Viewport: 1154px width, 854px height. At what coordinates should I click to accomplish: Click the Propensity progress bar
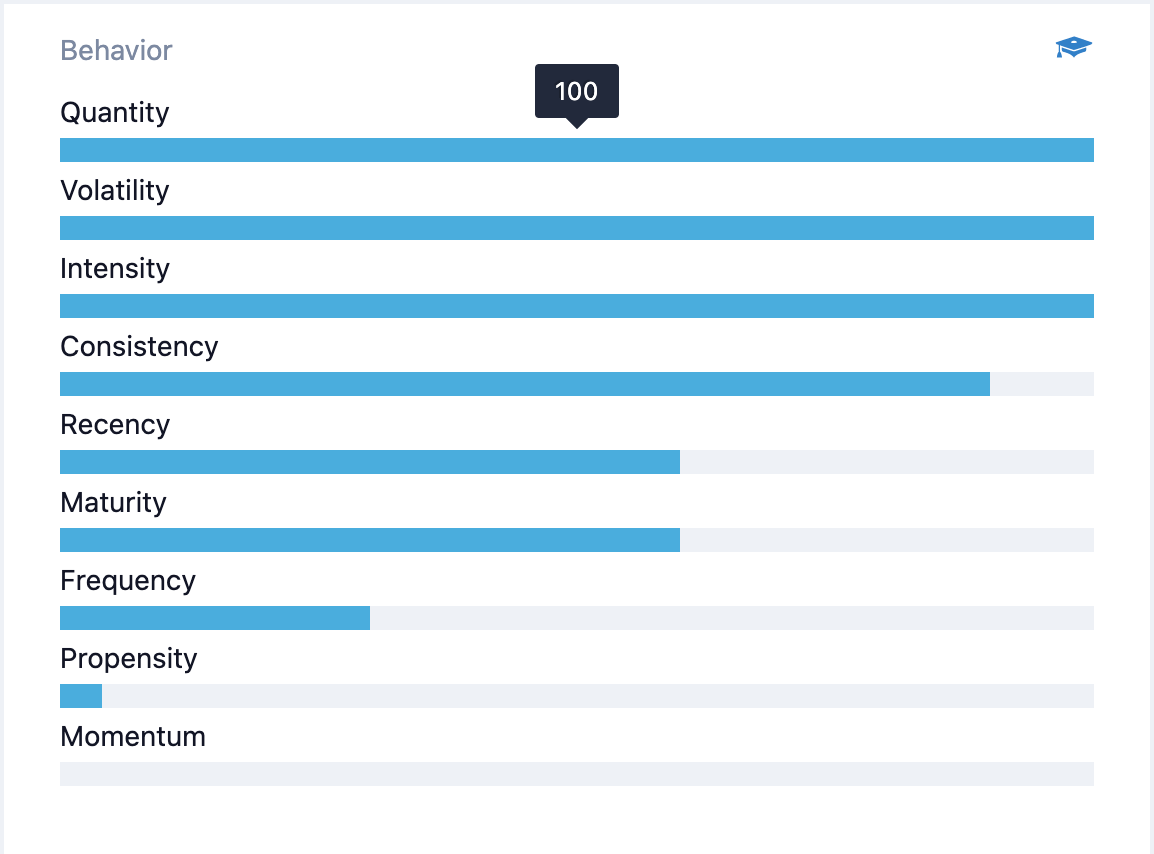click(577, 696)
